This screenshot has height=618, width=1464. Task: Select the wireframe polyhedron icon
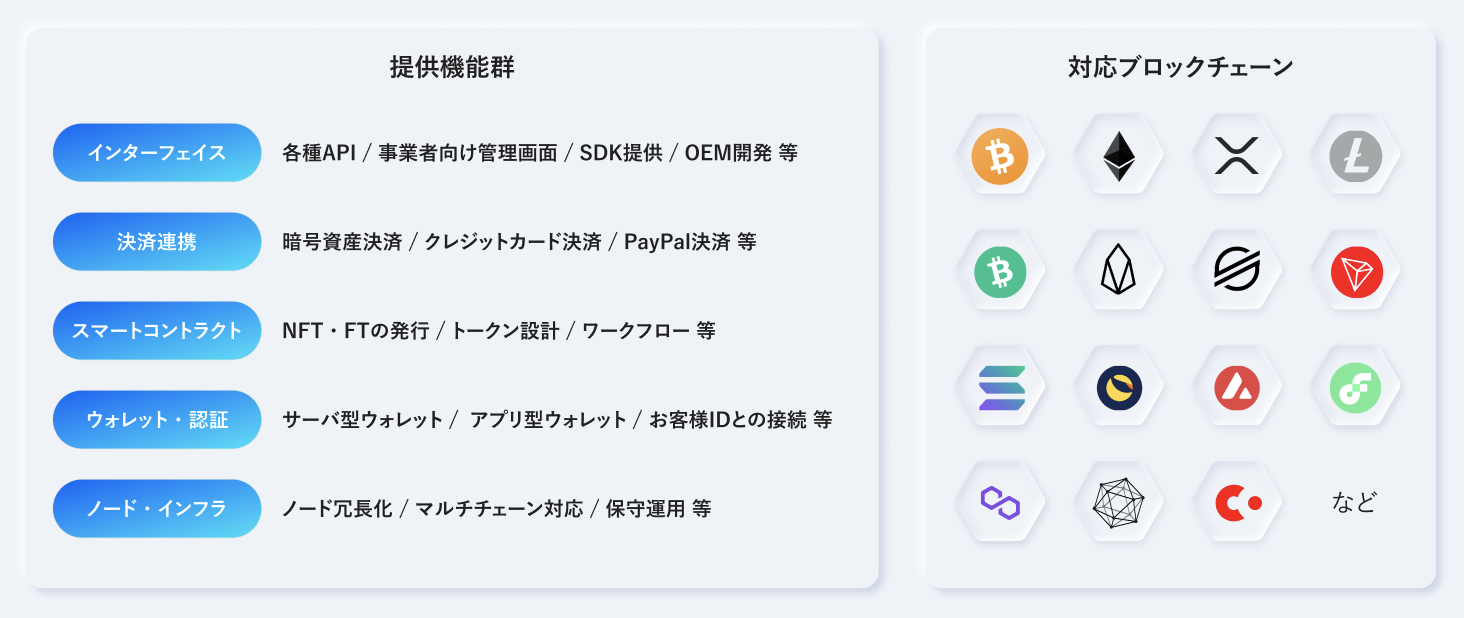coord(1119,502)
